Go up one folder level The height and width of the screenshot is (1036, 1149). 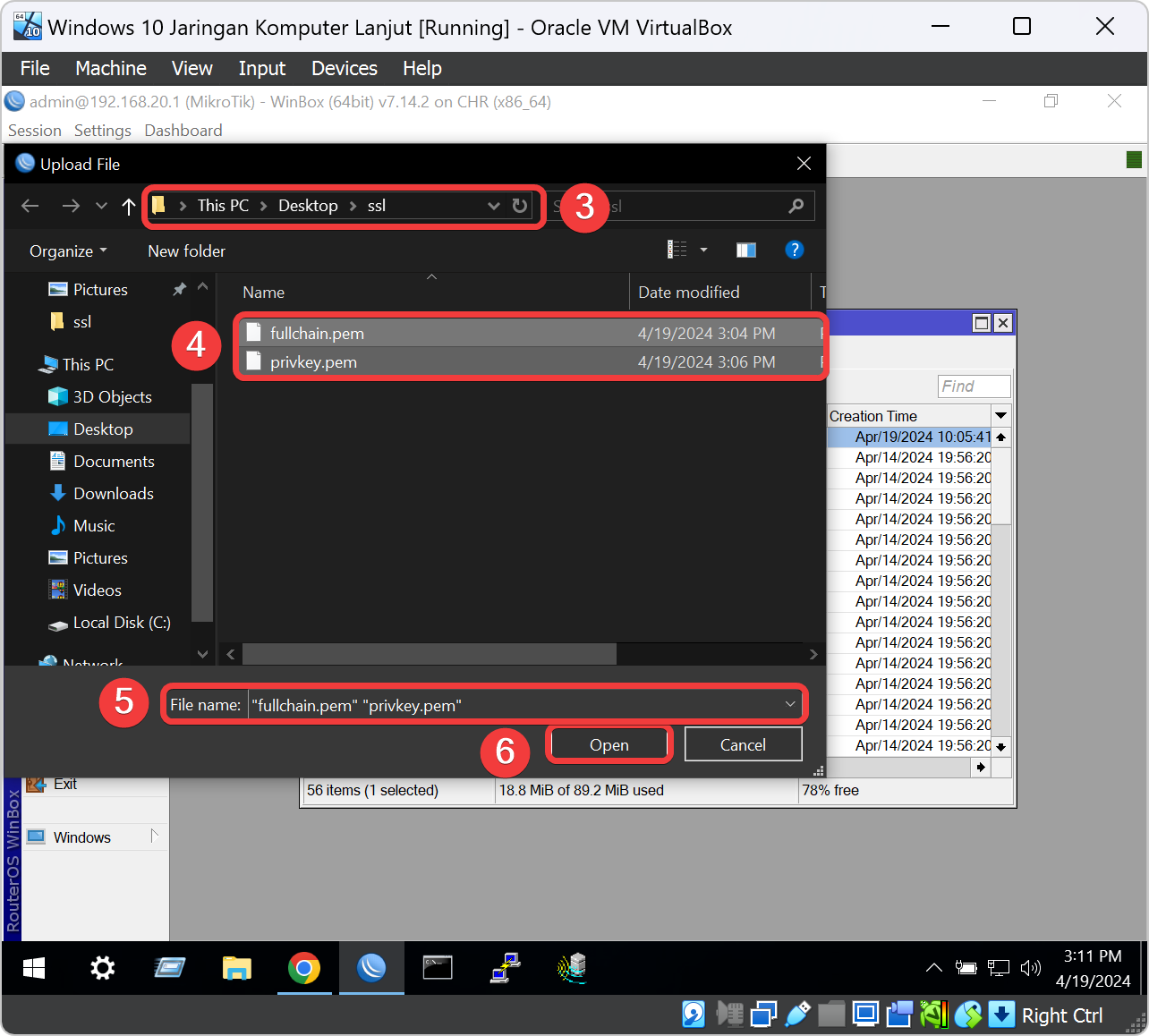tap(129, 206)
